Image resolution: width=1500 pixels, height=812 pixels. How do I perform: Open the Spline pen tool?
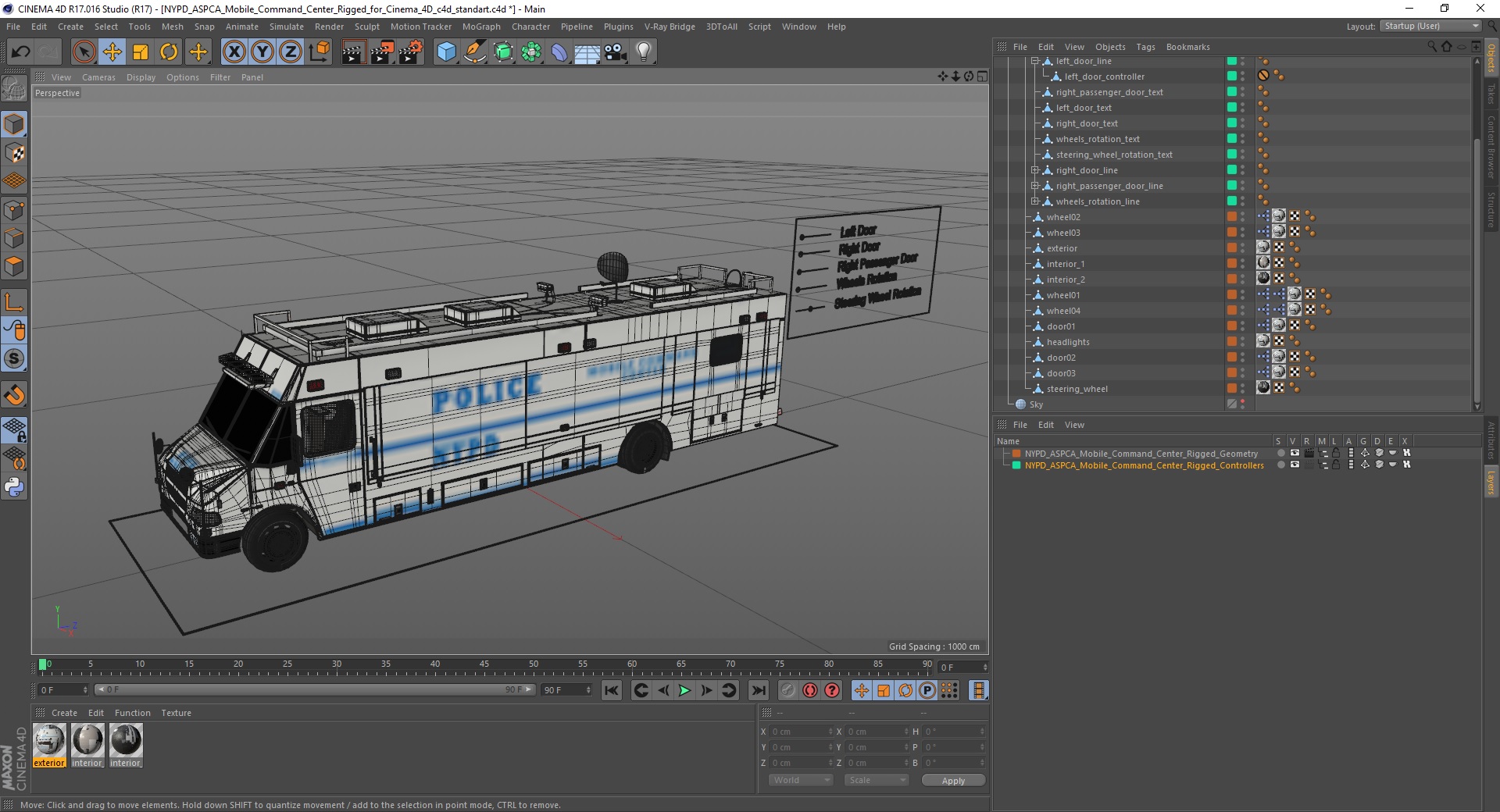(x=474, y=52)
